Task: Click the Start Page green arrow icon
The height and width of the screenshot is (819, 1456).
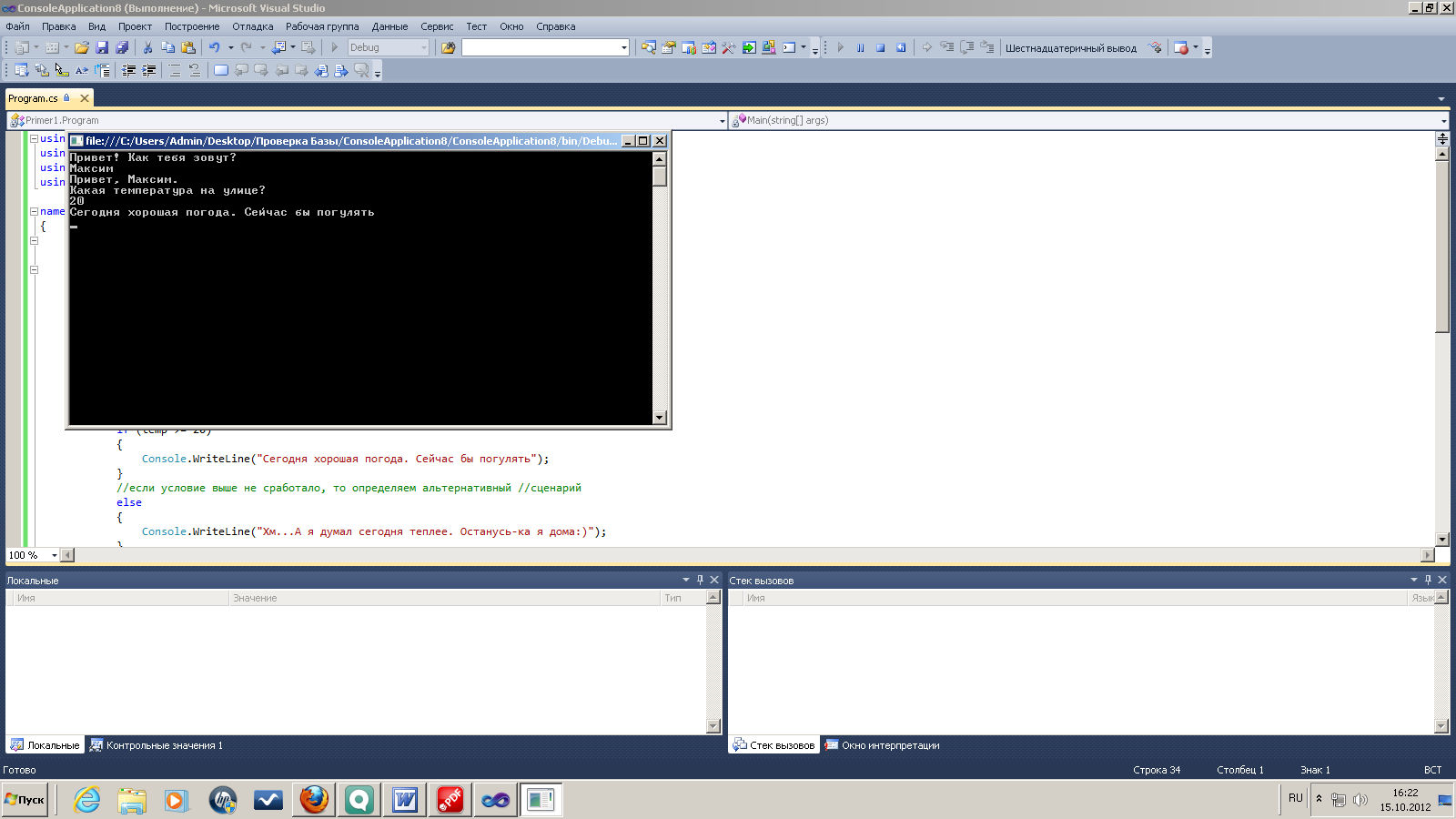Action: pyautogui.click(x=749, y=47)
